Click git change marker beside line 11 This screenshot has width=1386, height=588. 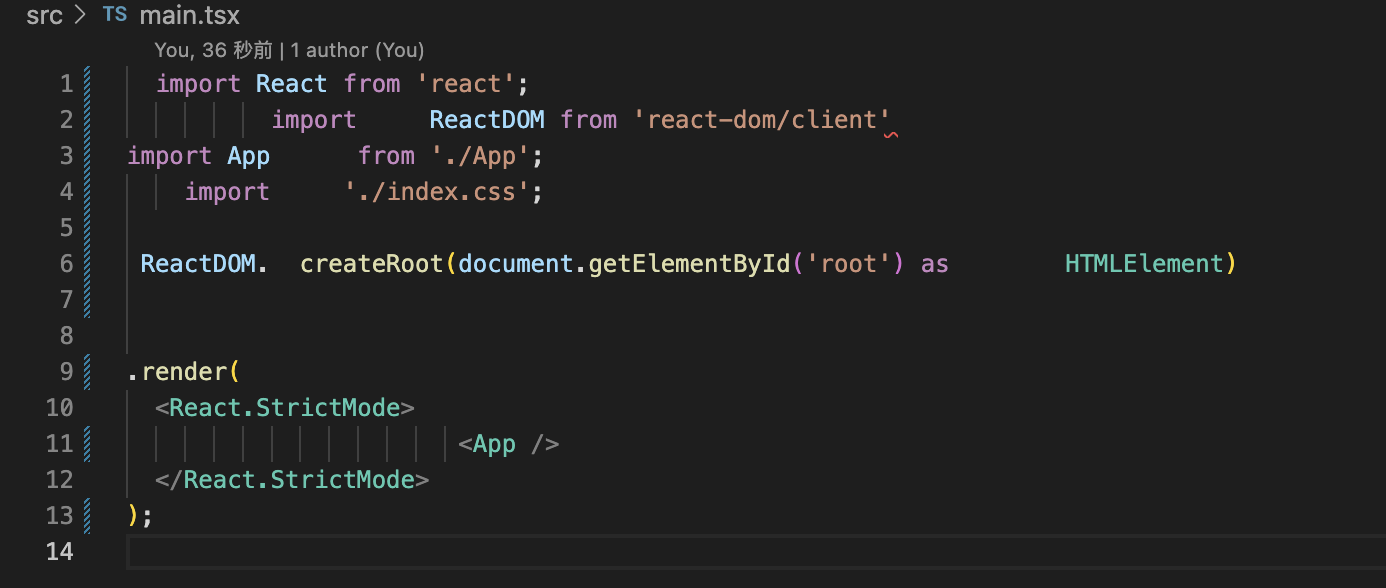(88, 444)
